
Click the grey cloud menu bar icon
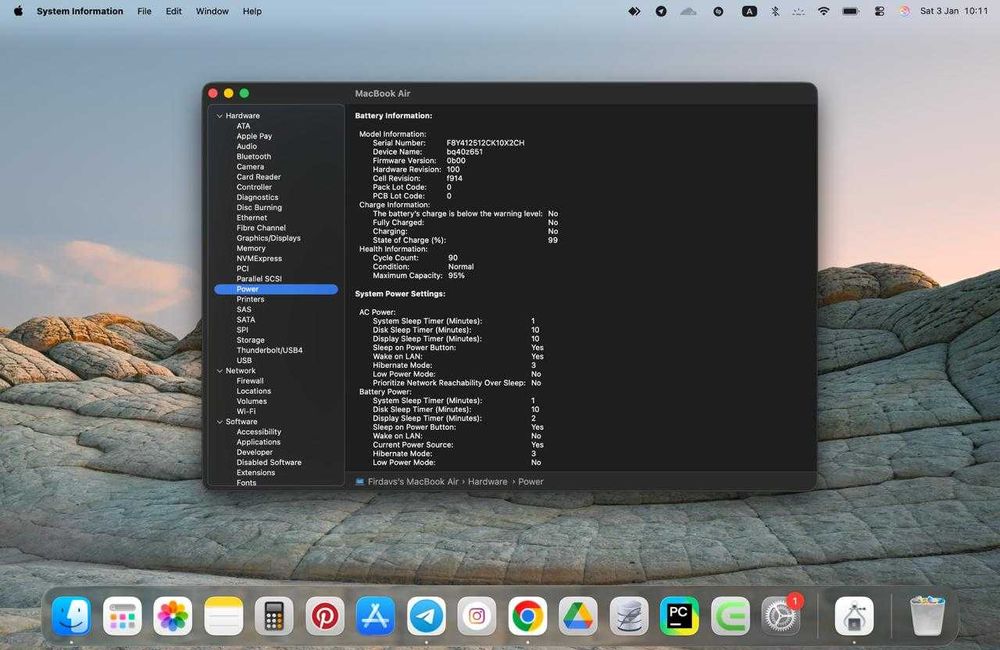688,11
